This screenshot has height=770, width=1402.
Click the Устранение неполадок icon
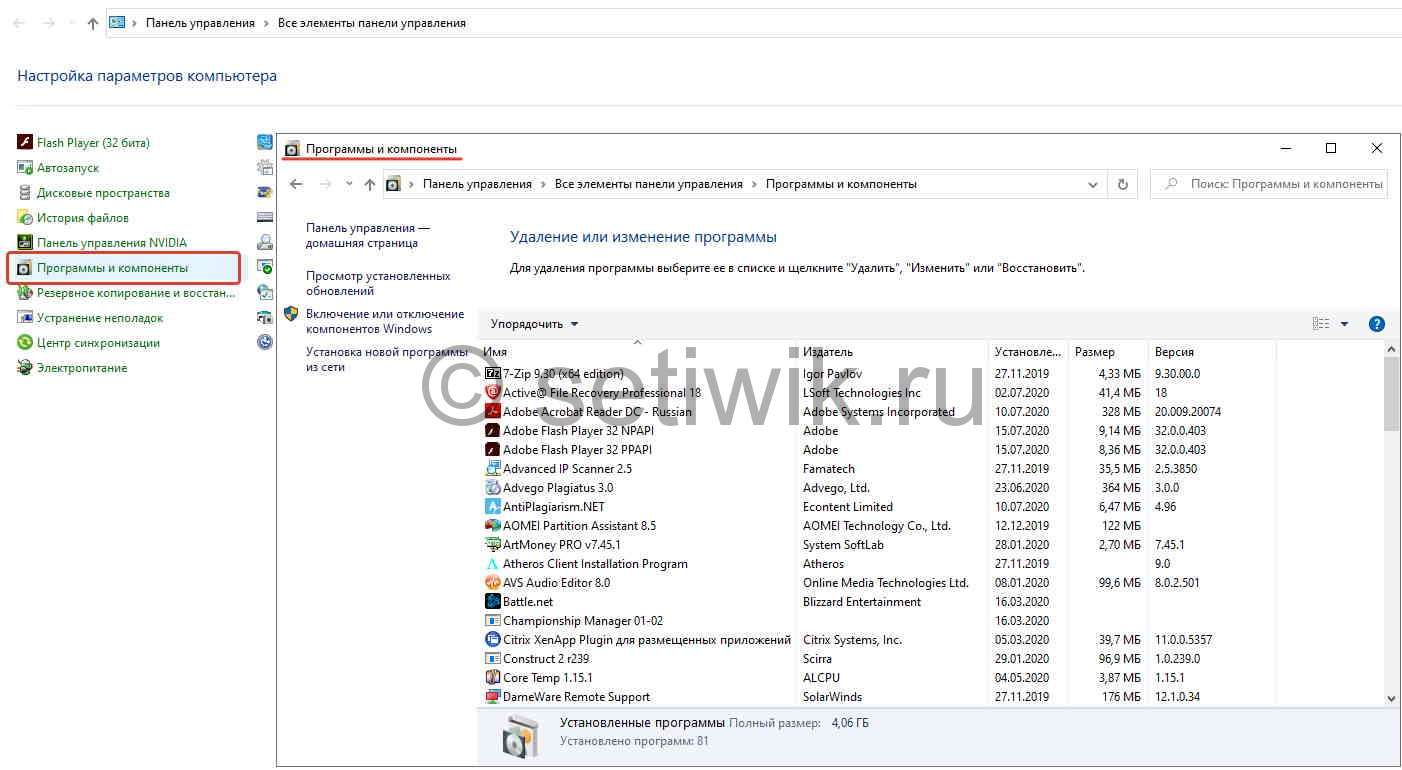[x=25, y=318]
